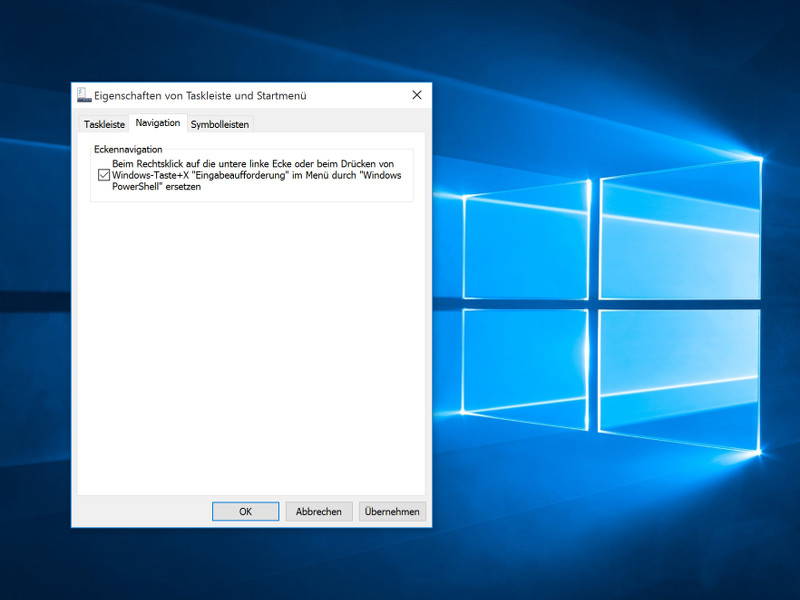The image size is (800, 600).
Task: Confirm with the OK button
Action: (x=245, y=511)
